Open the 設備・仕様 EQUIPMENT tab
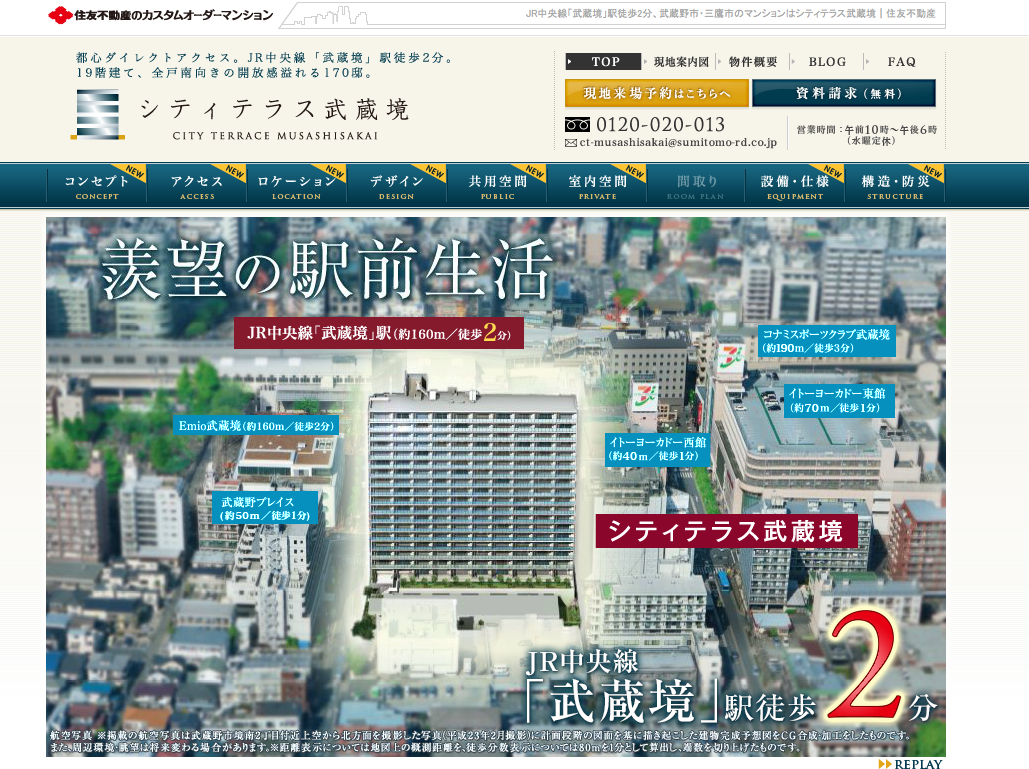Screen dimensions: 1029x769 (x=794, y=186)
